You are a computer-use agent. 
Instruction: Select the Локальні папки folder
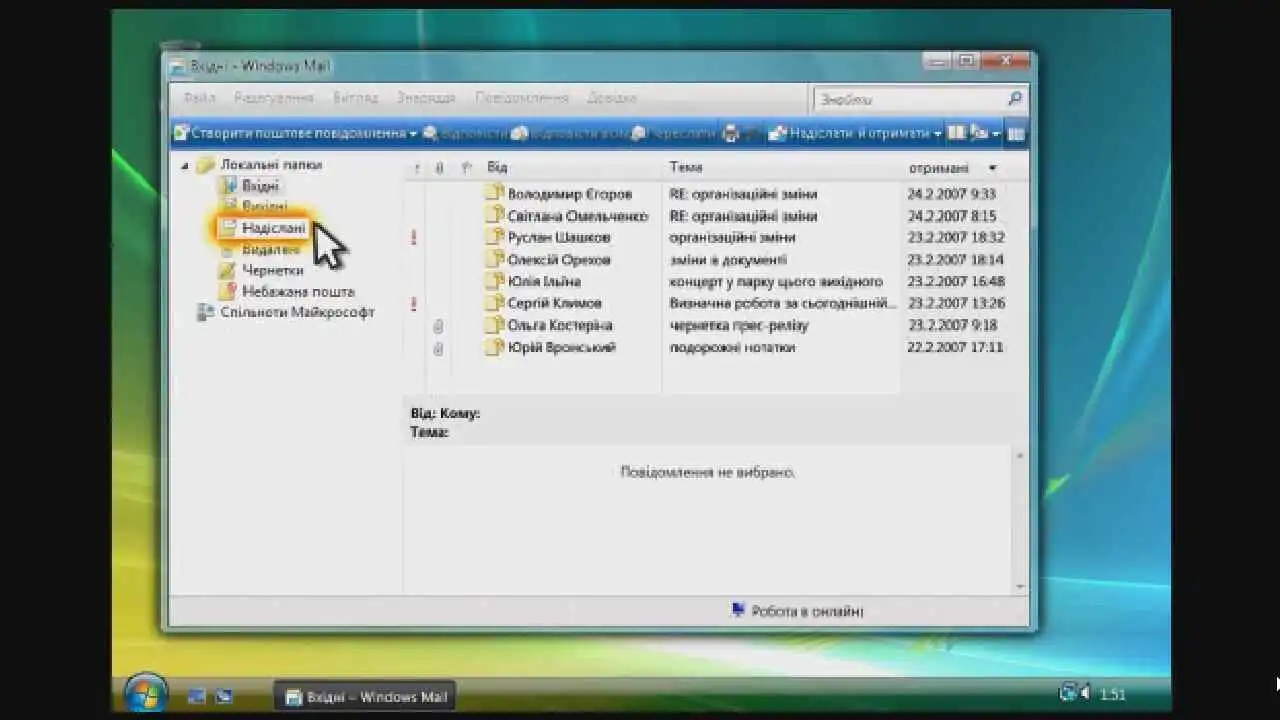click(x=271, y=165)
